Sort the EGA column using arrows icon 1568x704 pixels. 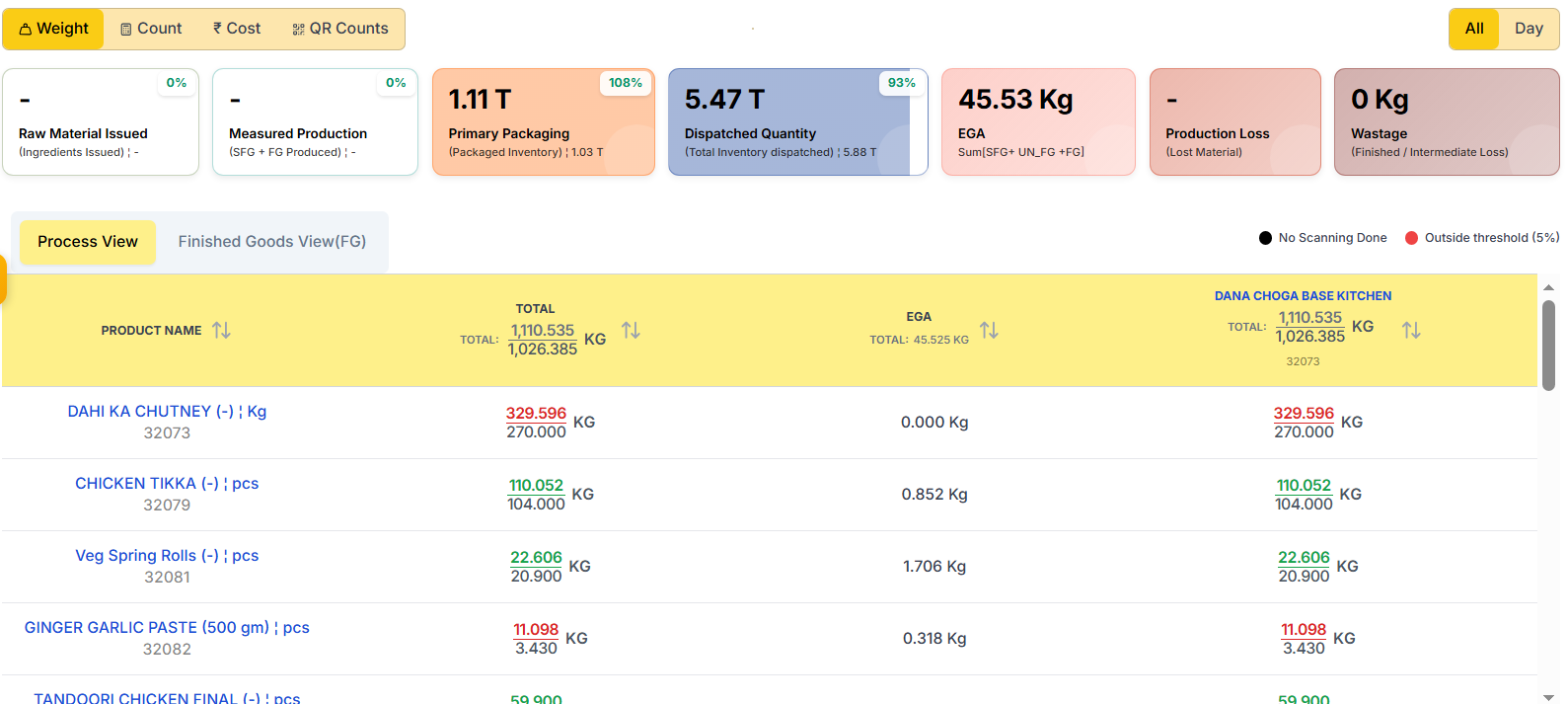pyautogui.click(x=989, y=330)
